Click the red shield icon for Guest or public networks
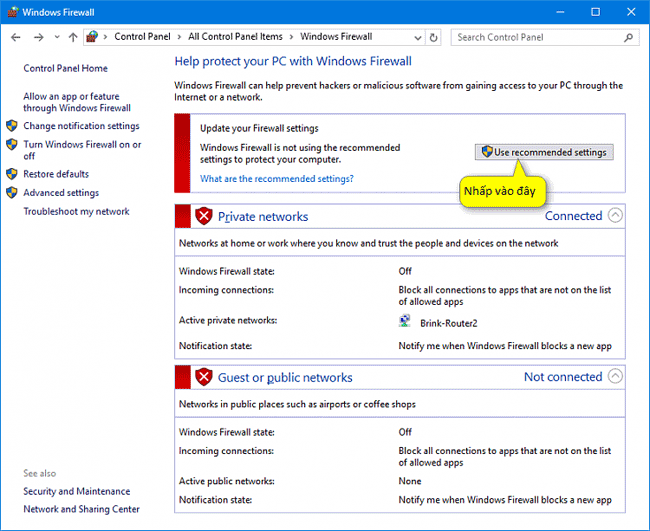650x531 pixels. pyautogui.click(x=204, y=377)
